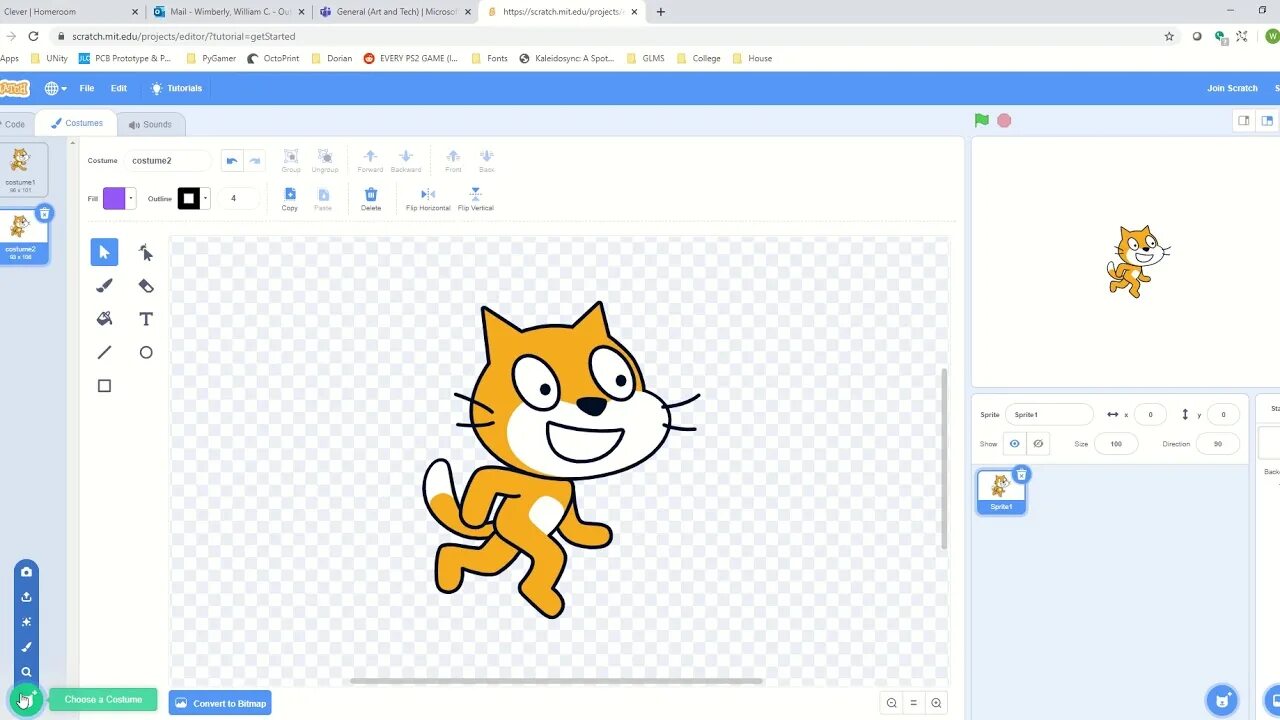Switch to the Code tab
This screenshot has height=720, width=1280.
(15, 124)
